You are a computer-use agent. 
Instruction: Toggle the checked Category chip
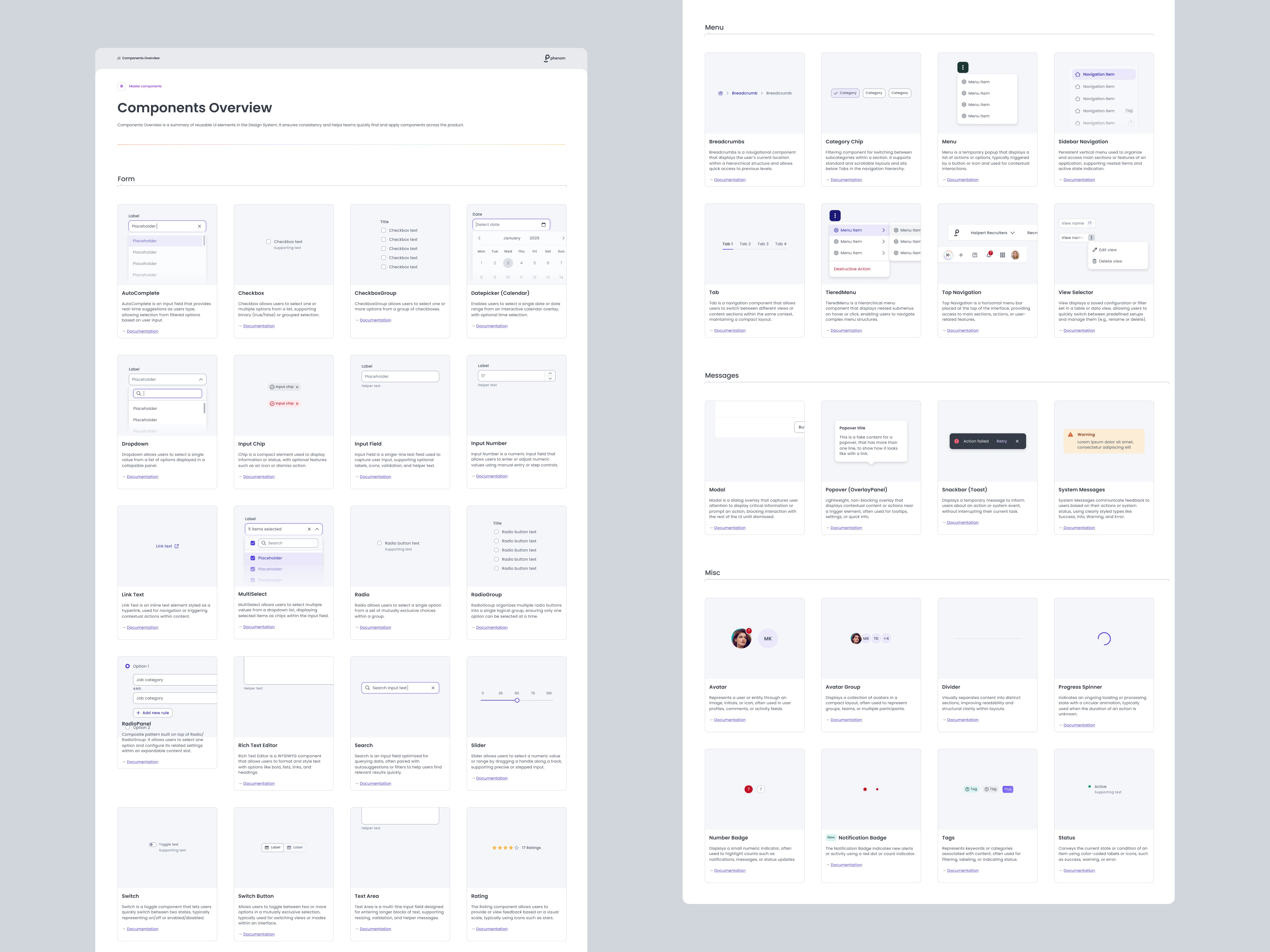tap(845, 93)
